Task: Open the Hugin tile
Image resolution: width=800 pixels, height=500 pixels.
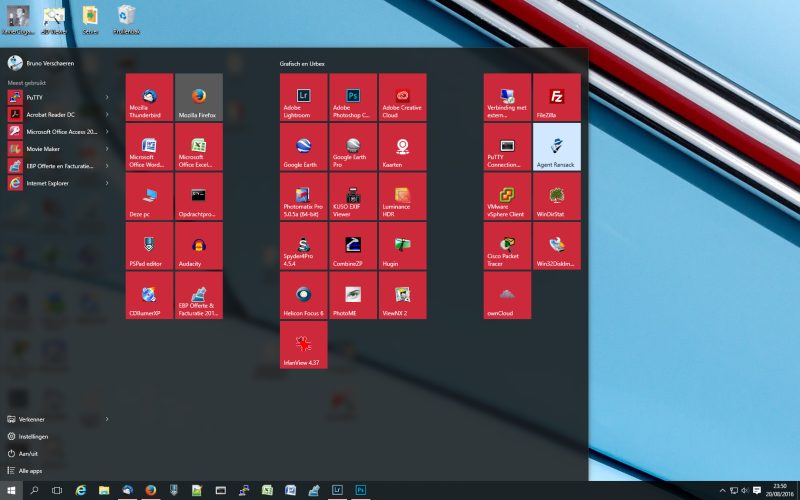Action: [403, 245]
